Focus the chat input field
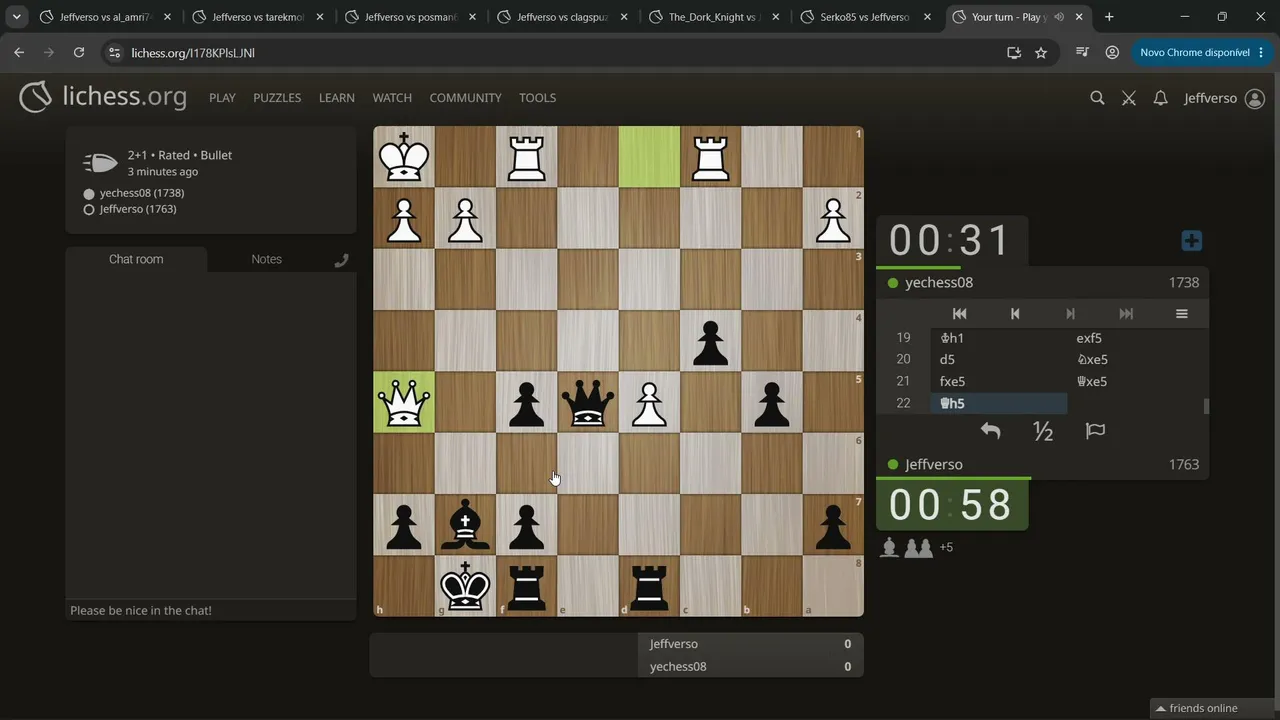Screen dimensions: 1280x720 211,610
